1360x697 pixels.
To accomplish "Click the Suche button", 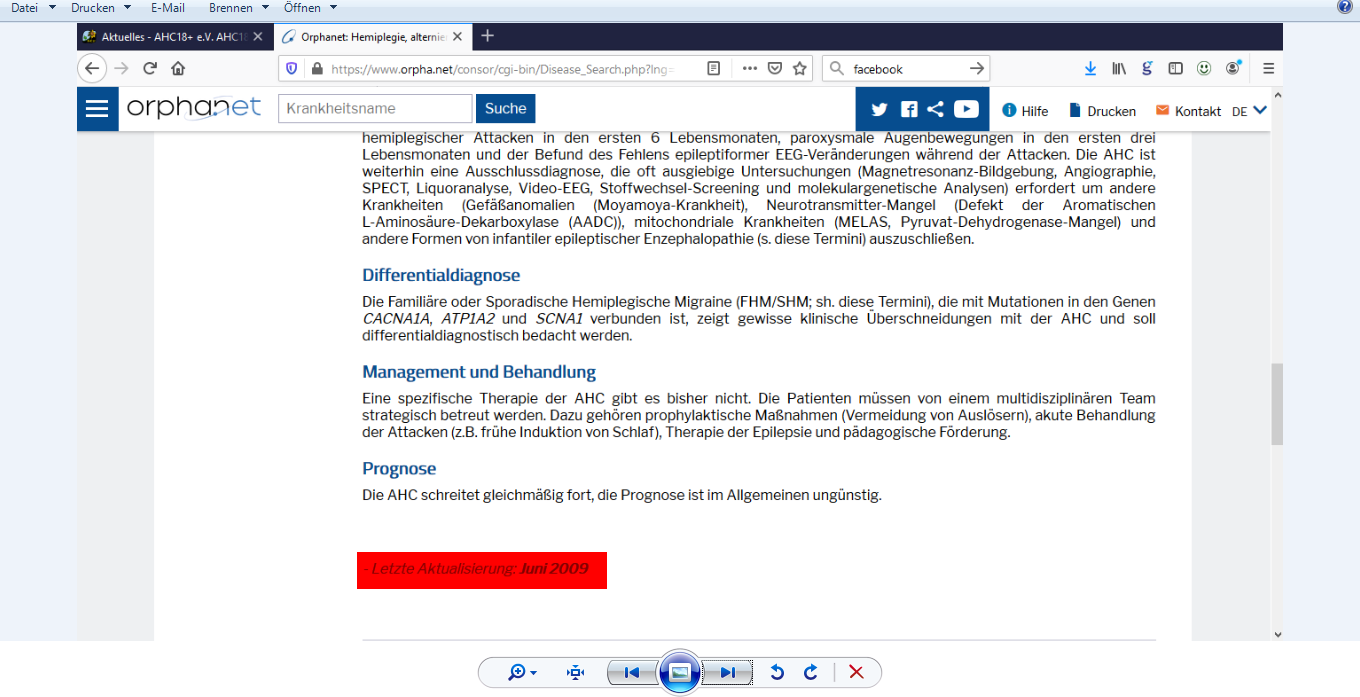I will pos(506,109).
